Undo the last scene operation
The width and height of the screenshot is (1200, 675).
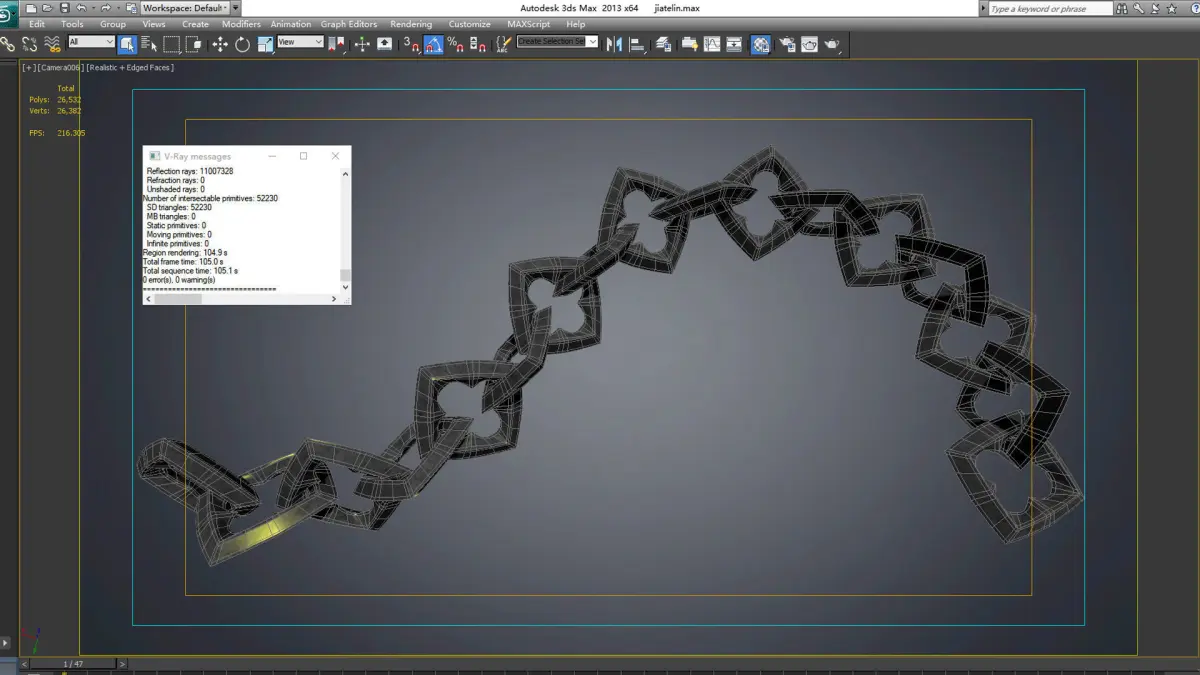[81, 8]
